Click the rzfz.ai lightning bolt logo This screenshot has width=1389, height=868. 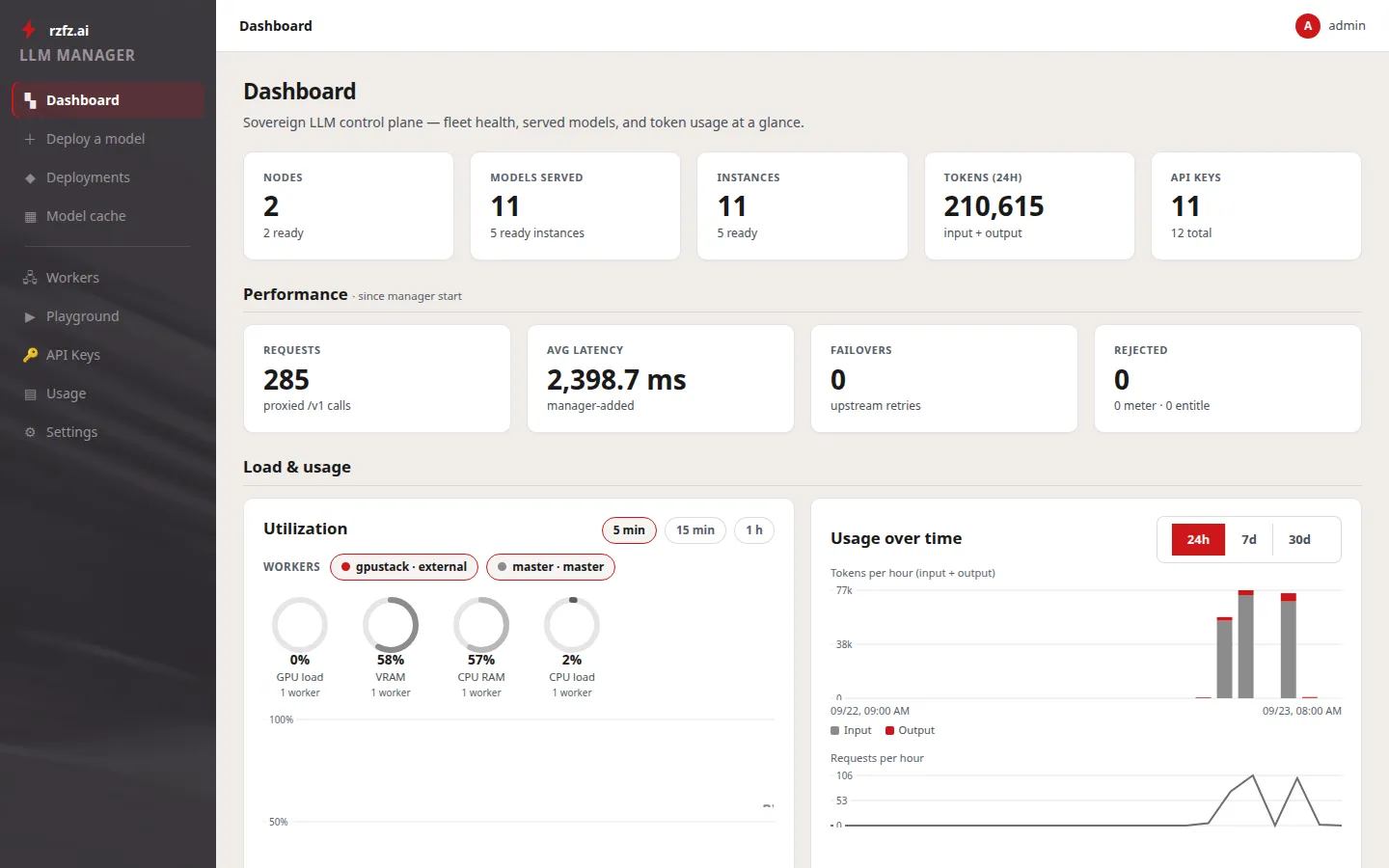click(x=29, y=30)
